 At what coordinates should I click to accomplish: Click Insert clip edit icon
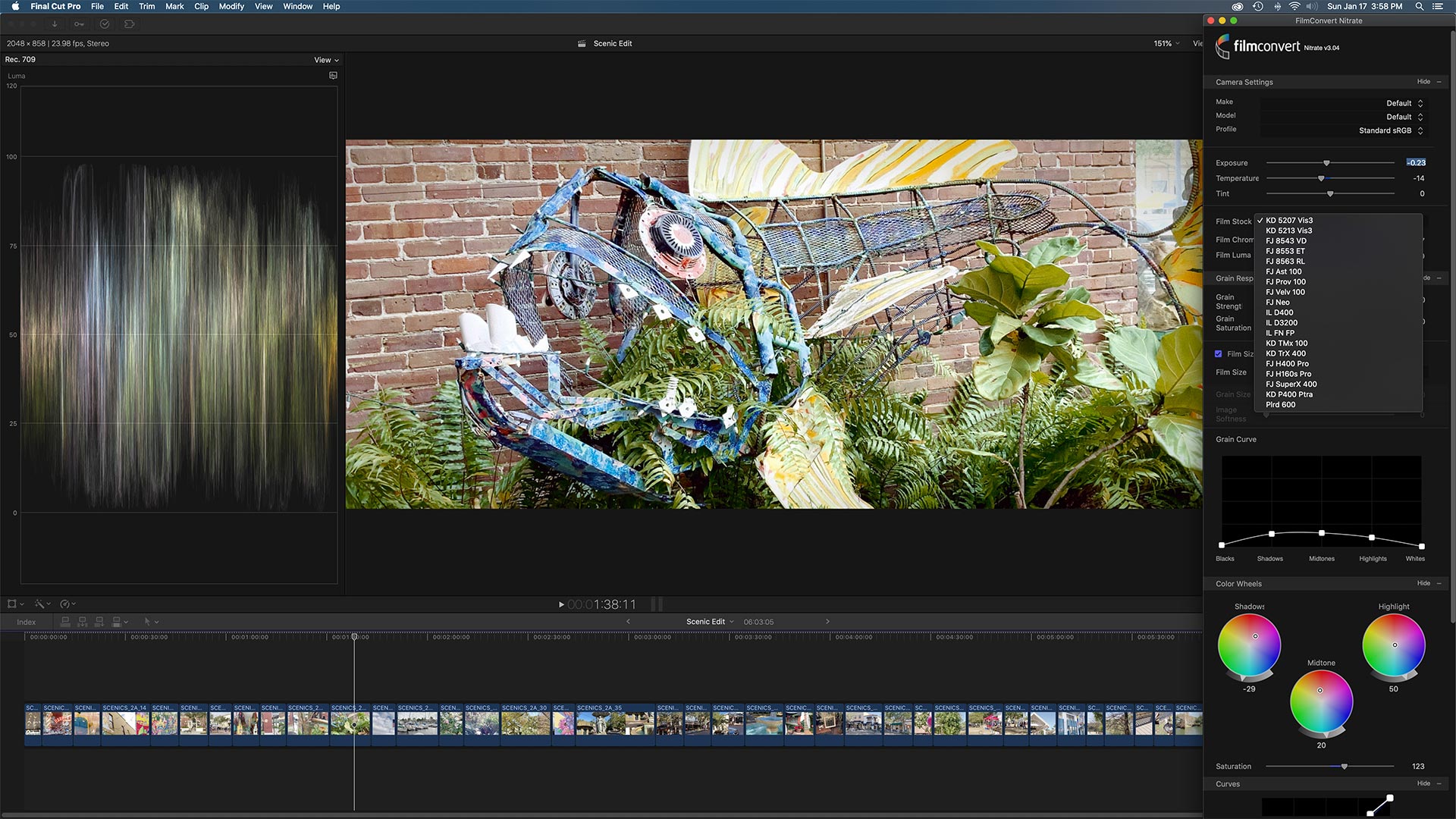coord(82,622)
